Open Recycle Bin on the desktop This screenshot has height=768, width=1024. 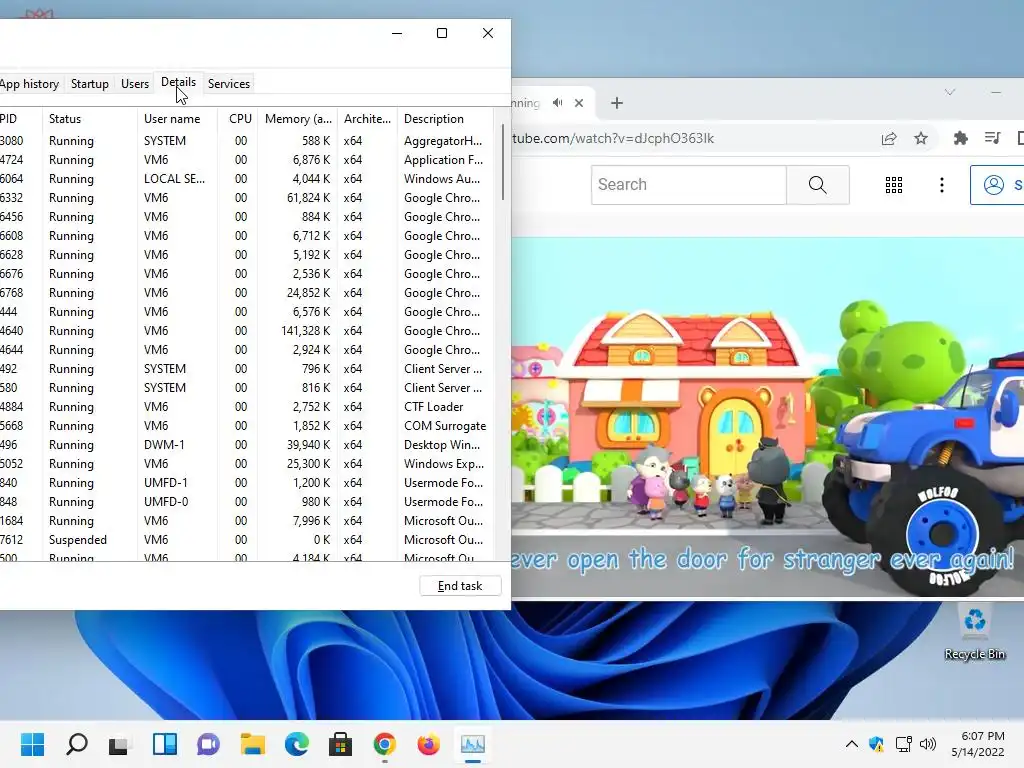point(974,632)
